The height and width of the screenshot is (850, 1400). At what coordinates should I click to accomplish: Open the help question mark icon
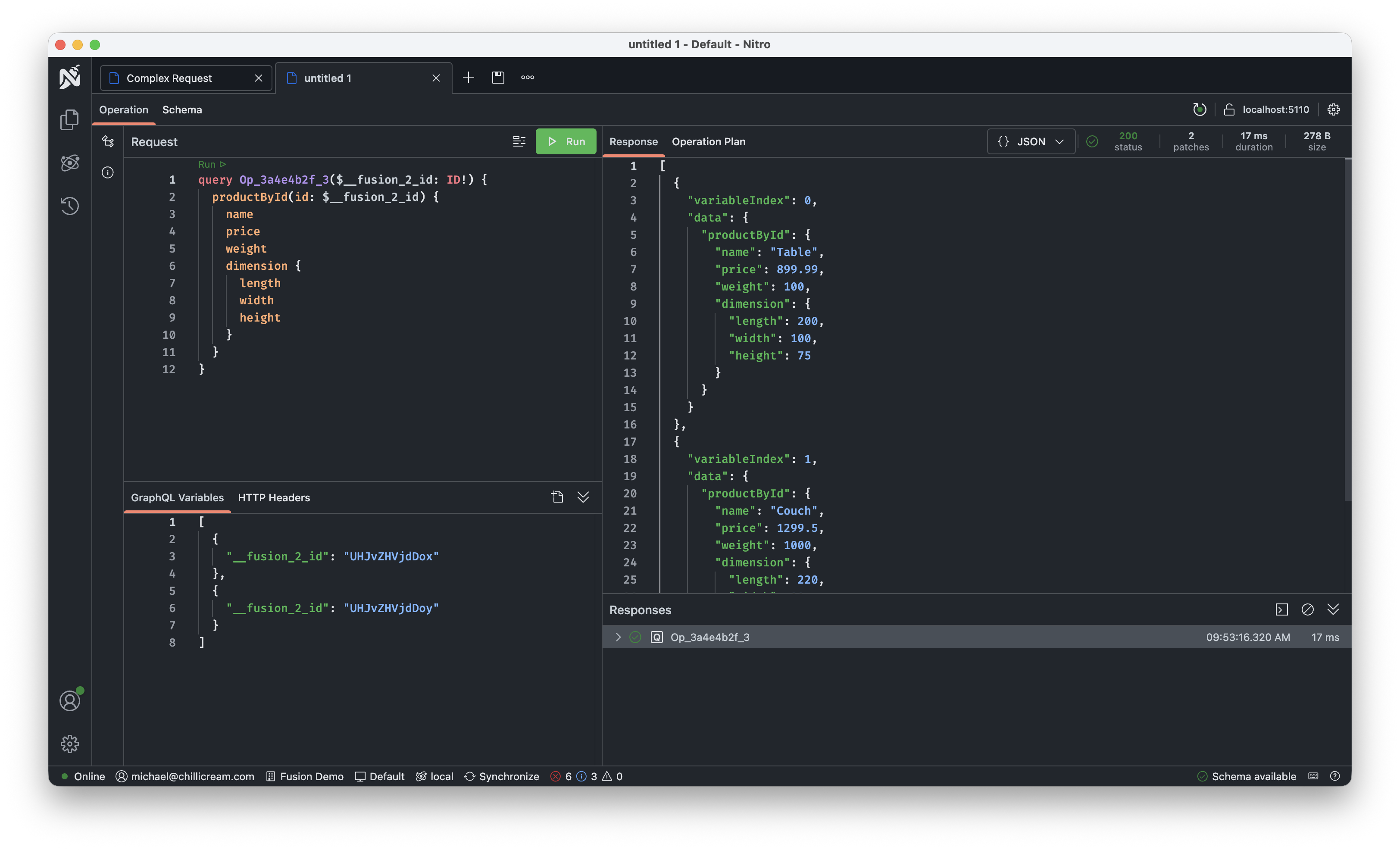[x=1335, y=776]
